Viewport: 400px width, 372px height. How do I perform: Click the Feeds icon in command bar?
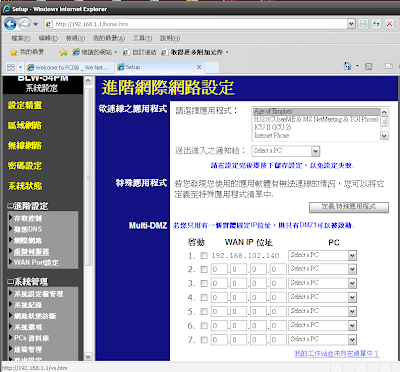pos(368,66)
